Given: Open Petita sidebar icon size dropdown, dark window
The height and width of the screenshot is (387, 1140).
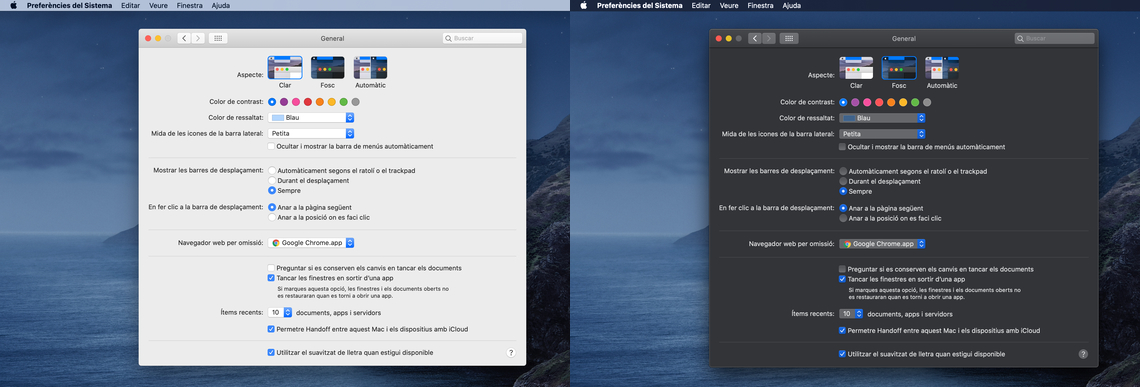Looking at the screenshot, I should pyautogui.click(x=882, y=134).
